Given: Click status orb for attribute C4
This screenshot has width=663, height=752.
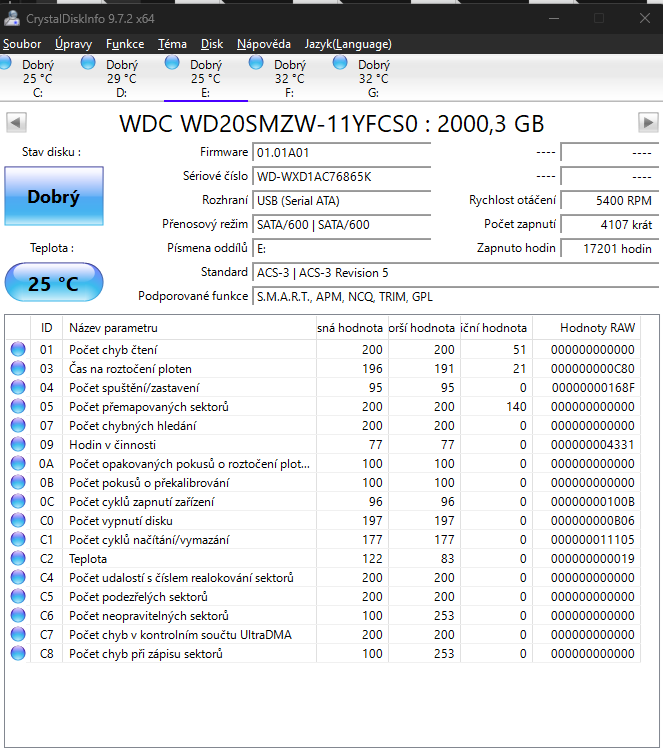Looking at the screenshot, I should pos(18,577).
